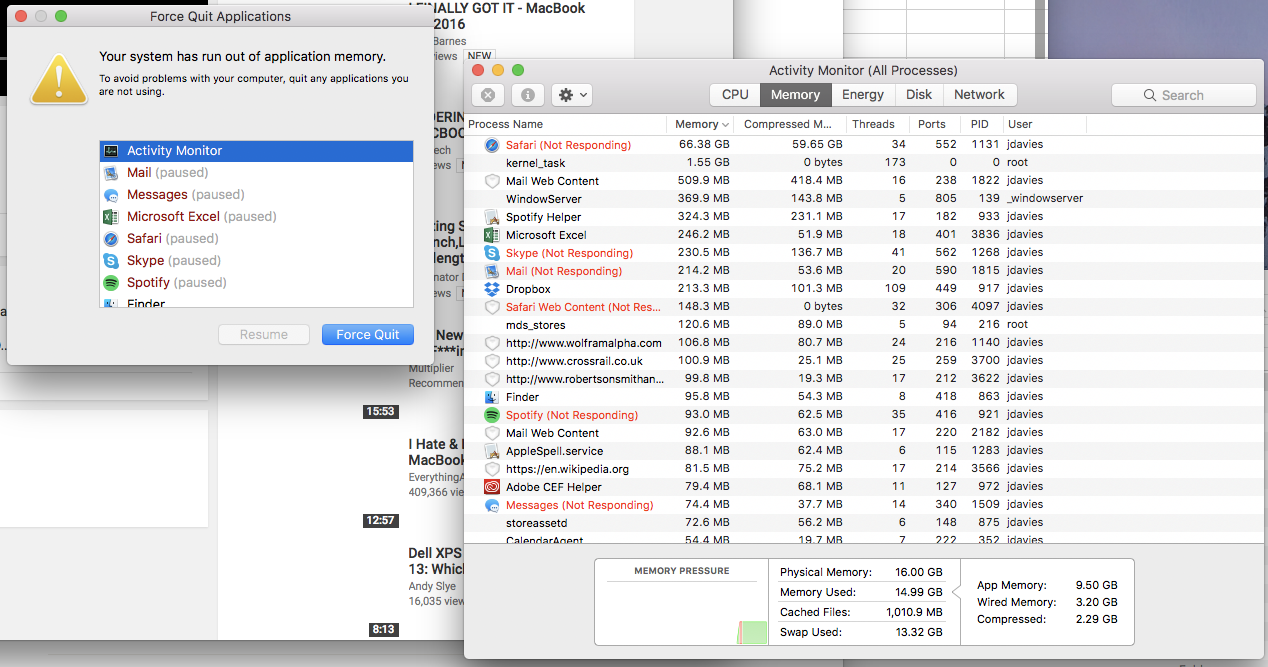Image resolution: width=1268 pixels, height=667 pixels.
Task: Click the Force Quit button
Action: [368, 335]
